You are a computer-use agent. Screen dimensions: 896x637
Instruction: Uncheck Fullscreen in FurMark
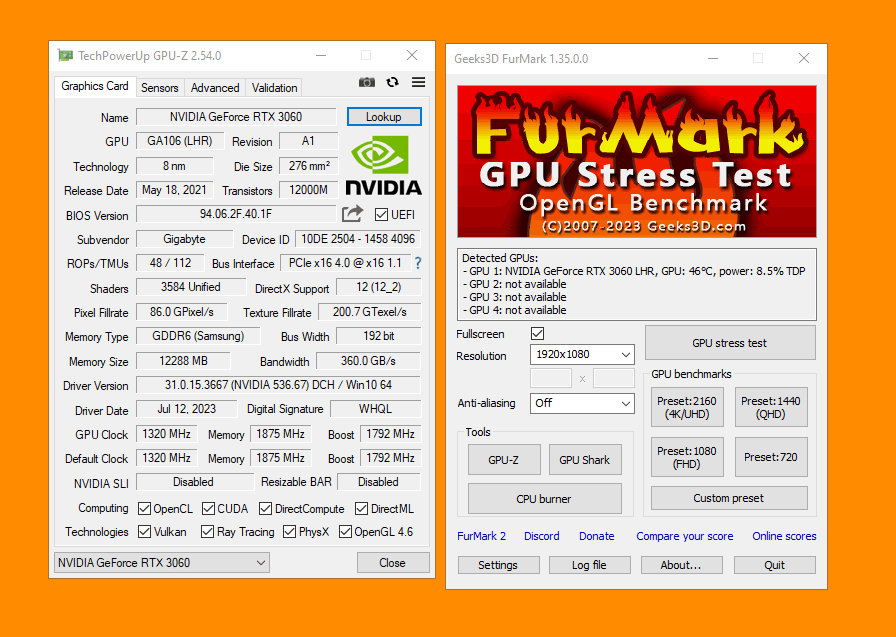537,333
